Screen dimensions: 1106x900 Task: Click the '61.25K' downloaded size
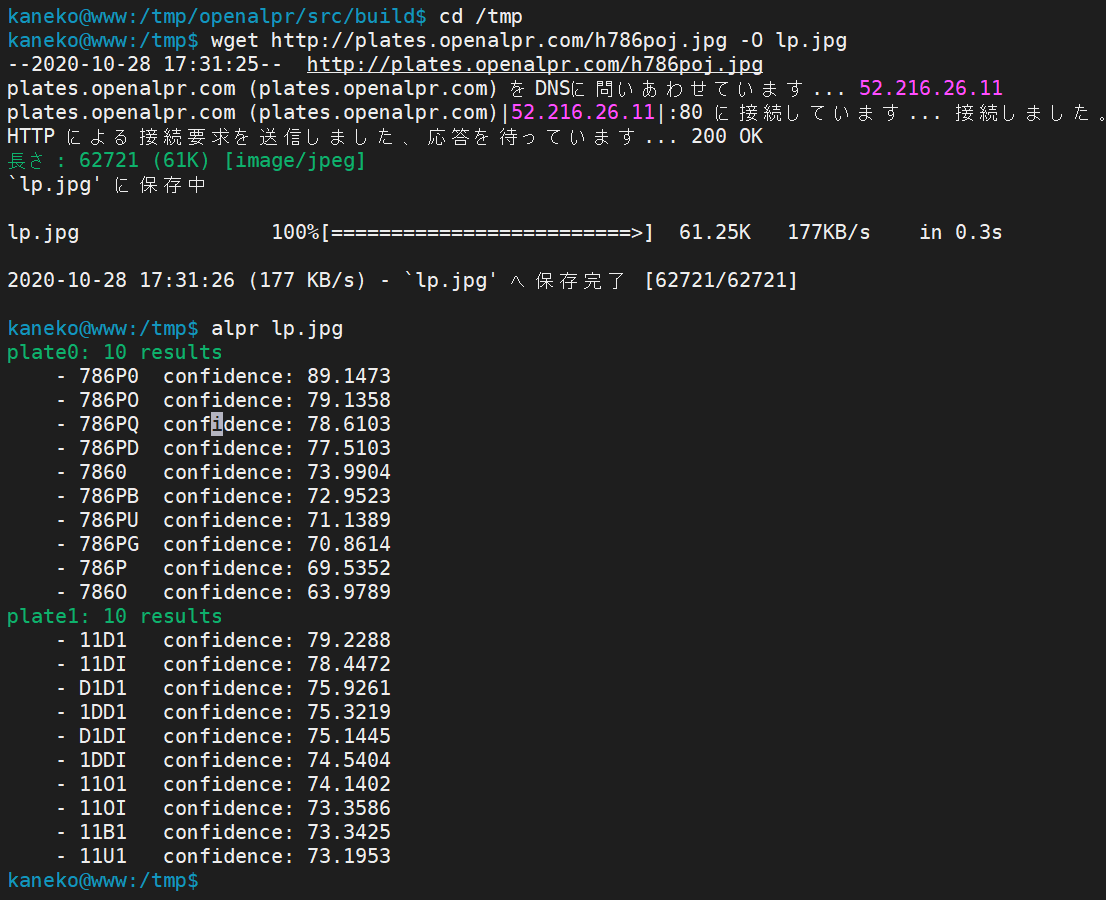[x=715, y=233]
